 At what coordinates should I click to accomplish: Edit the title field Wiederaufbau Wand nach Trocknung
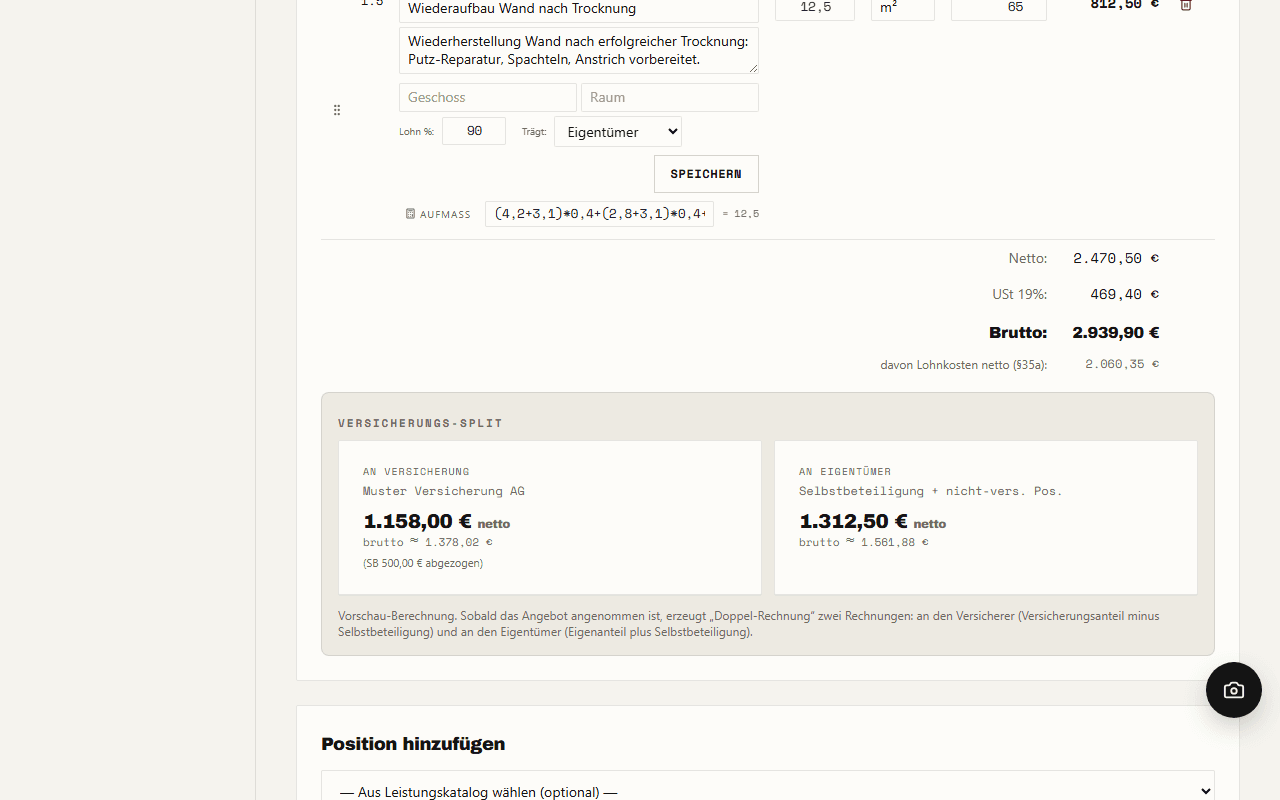(x=579, y=9)
